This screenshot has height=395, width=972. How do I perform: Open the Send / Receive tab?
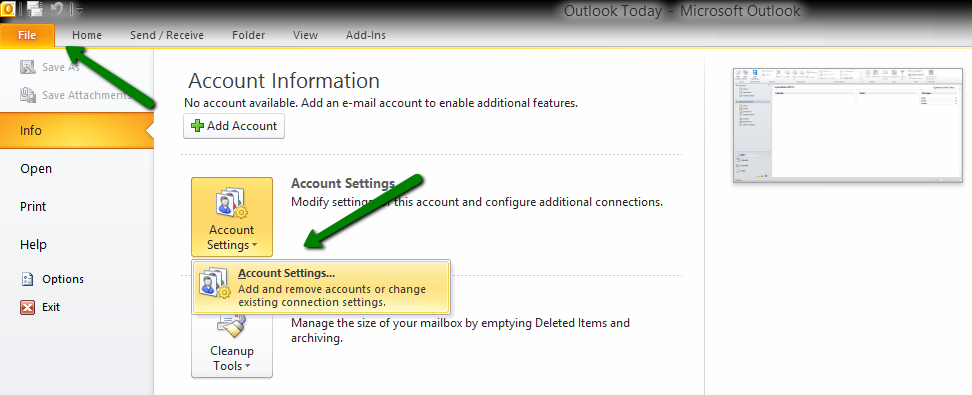tap(167, 35)
